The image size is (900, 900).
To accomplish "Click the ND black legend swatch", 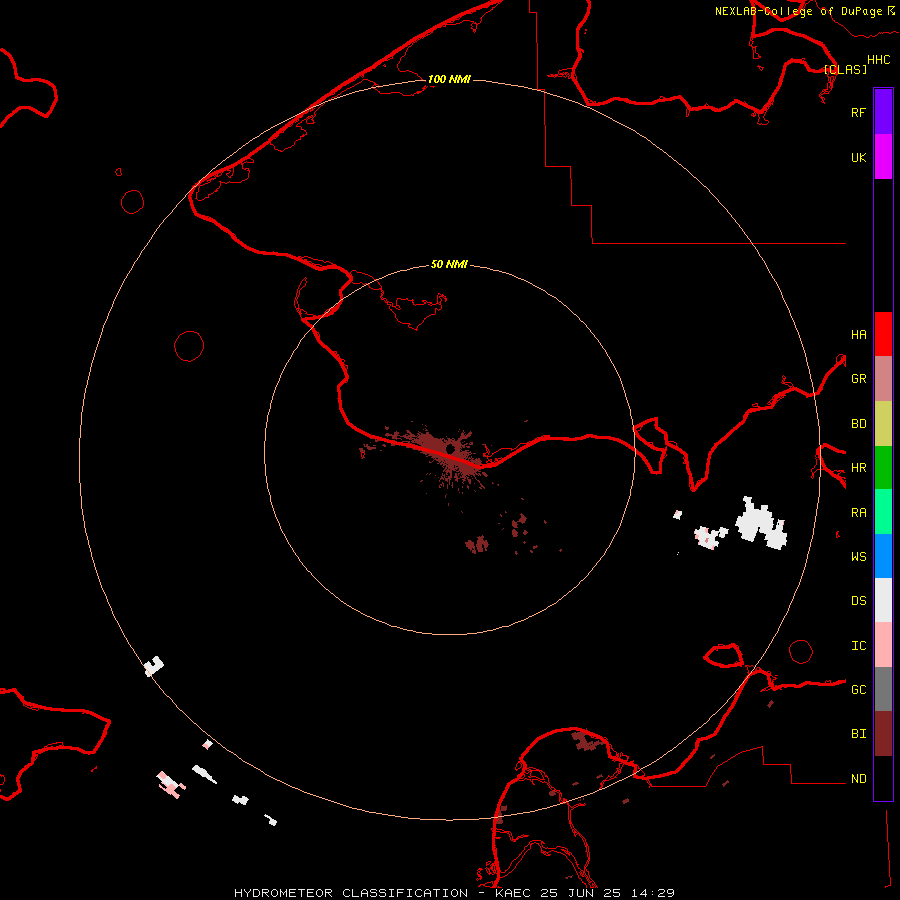I will (883, 778).
